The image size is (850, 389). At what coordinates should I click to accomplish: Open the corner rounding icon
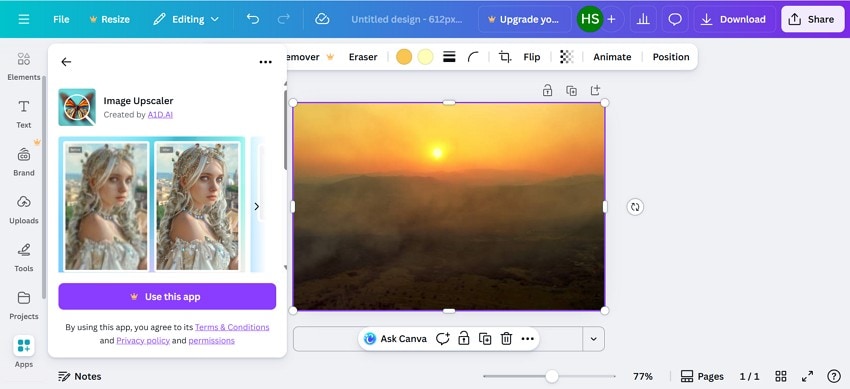click(473, 57)
